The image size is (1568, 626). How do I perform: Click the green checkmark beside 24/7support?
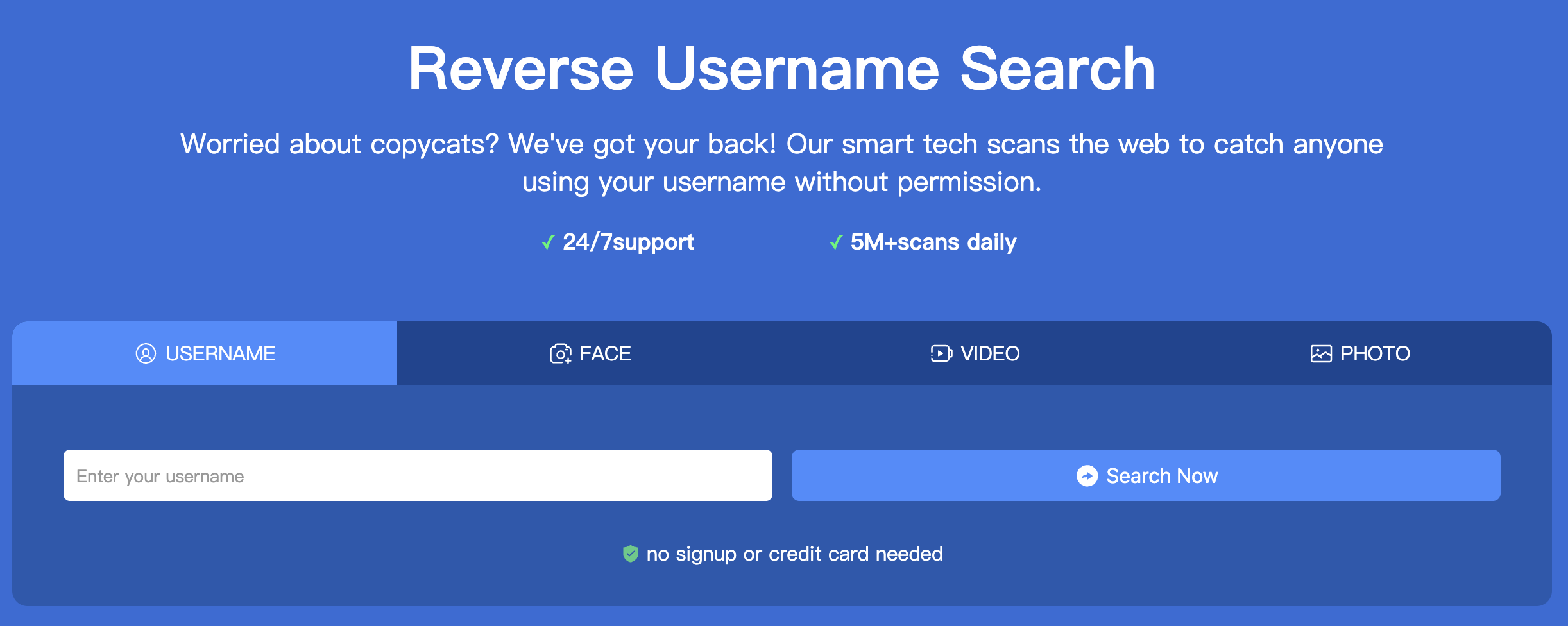(548, 242)
